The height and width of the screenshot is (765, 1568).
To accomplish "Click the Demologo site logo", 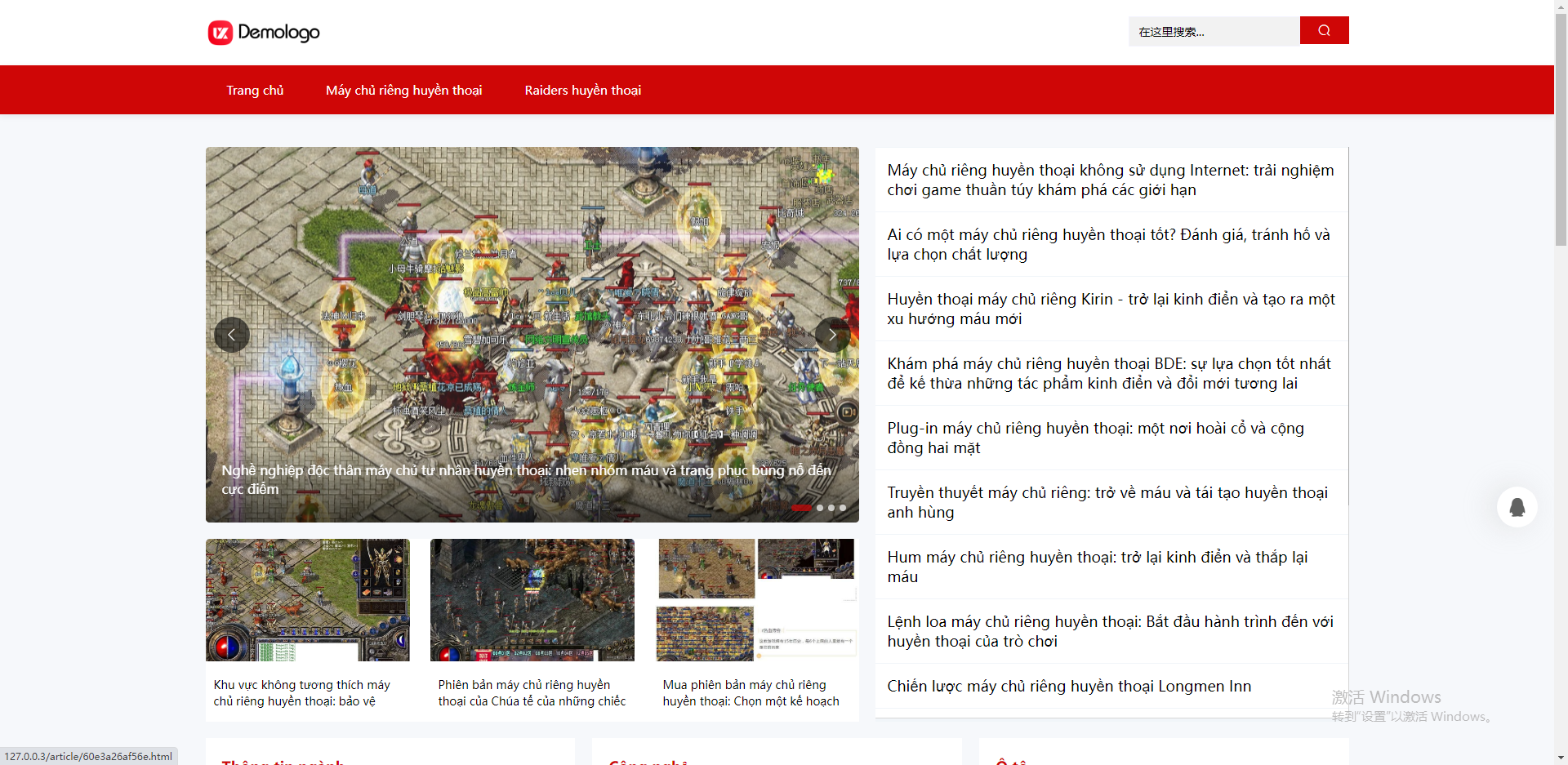I will pos(264,33).
